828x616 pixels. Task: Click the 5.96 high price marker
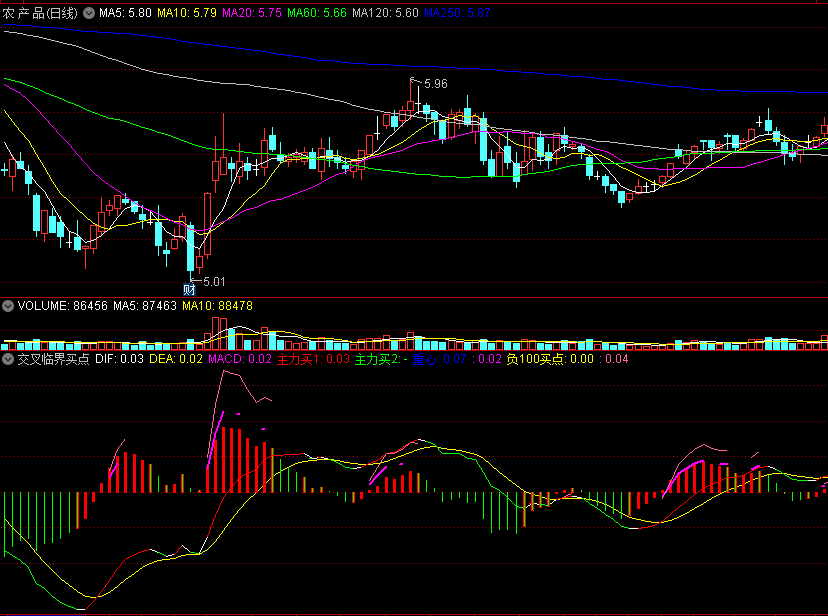coord(436,83)
